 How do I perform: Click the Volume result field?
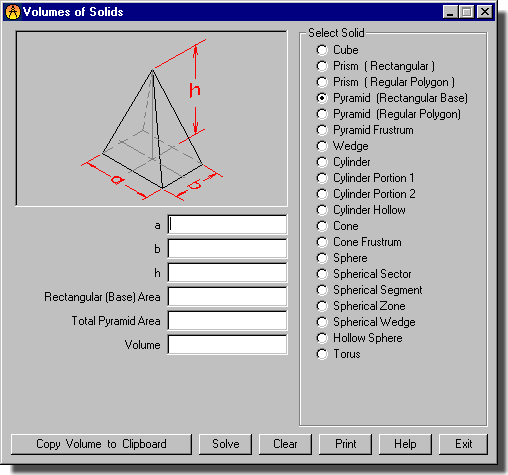coord(227,345)
